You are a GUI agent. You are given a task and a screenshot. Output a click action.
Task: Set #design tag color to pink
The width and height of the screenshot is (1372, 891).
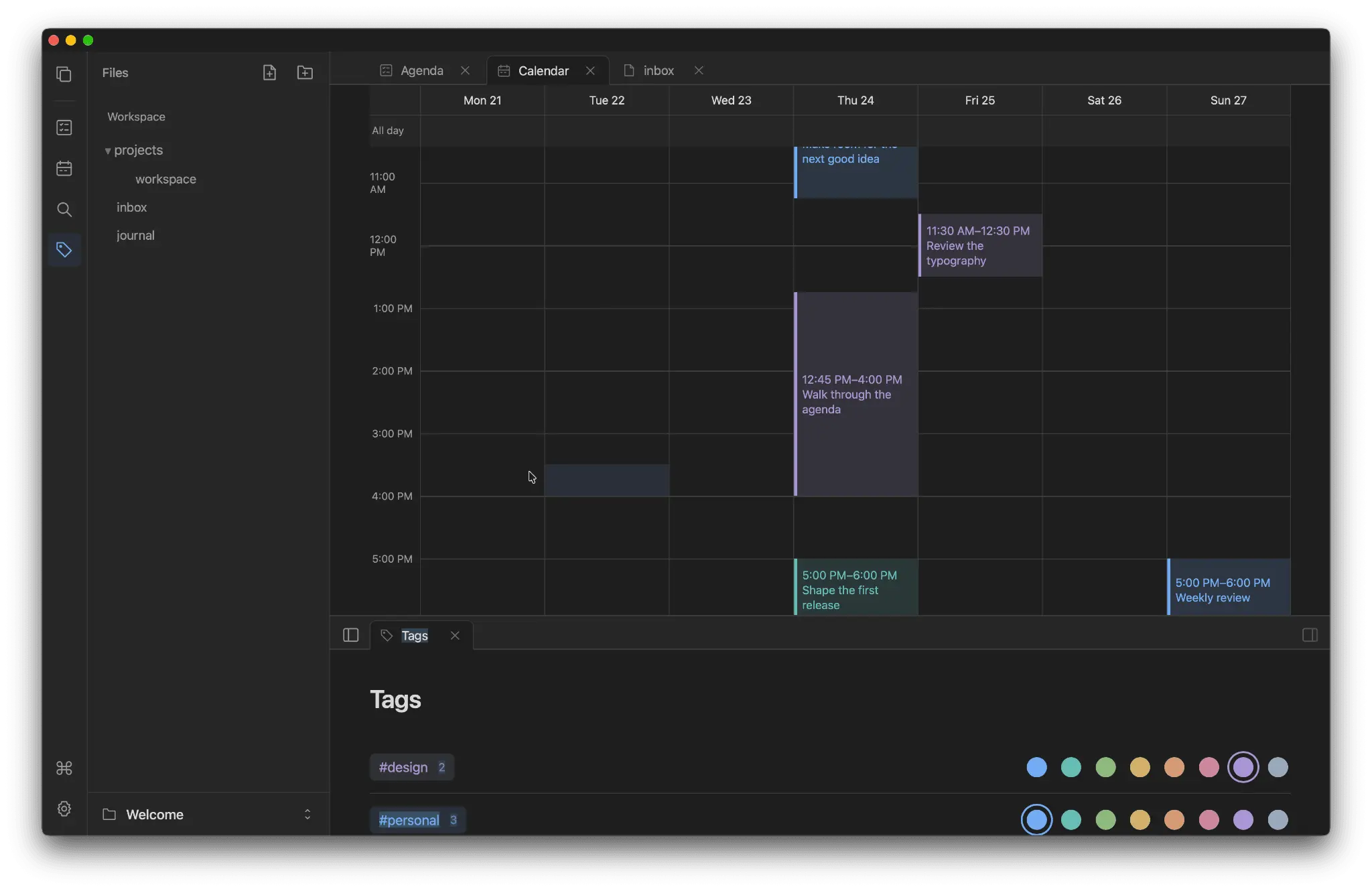pos(1209,767)
